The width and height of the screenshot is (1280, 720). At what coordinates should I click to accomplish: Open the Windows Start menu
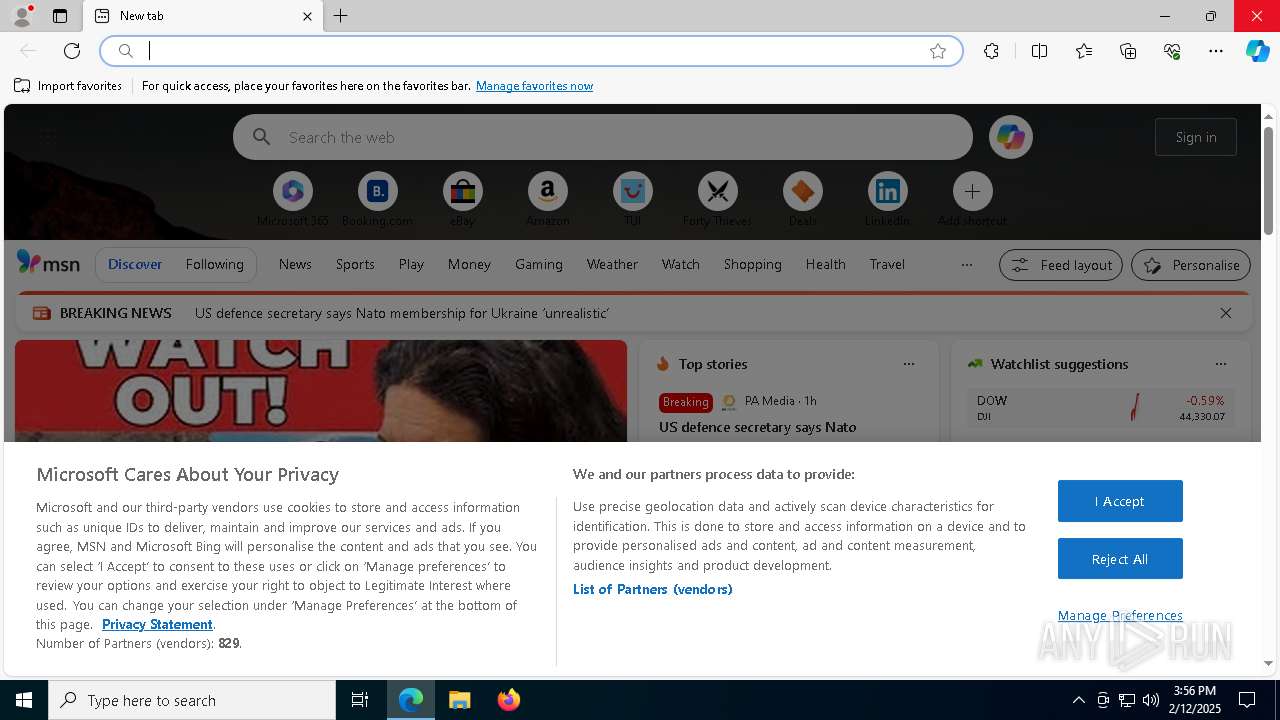(x=24, y=700)
